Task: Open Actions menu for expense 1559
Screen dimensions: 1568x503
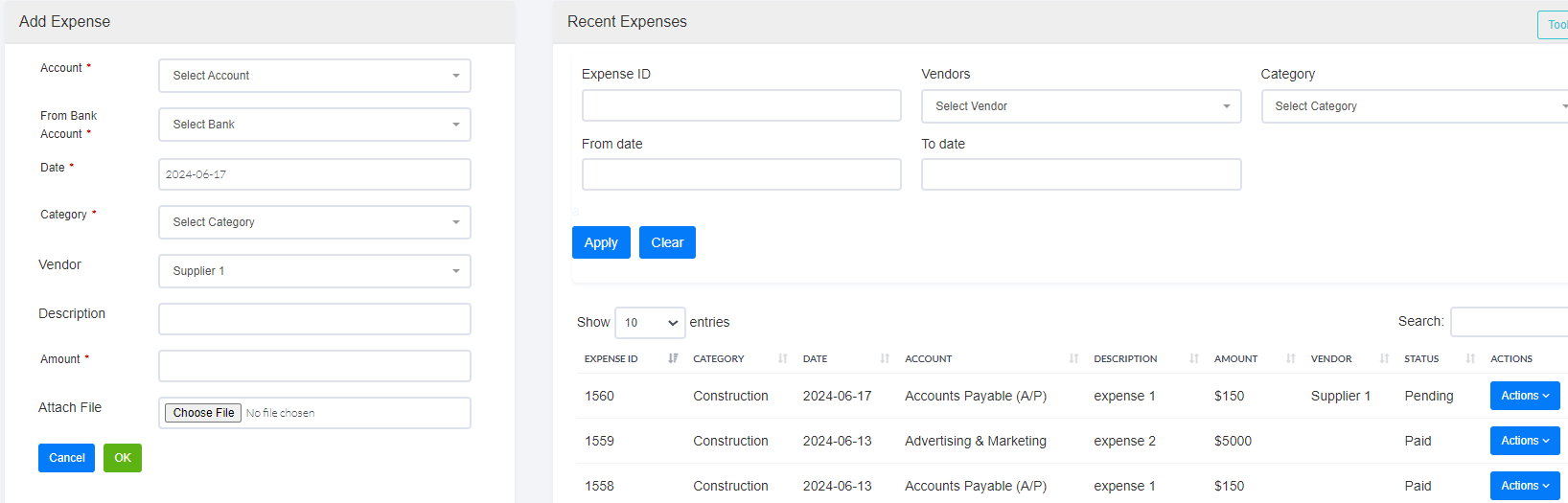Action: click(x=1524, y=441)
